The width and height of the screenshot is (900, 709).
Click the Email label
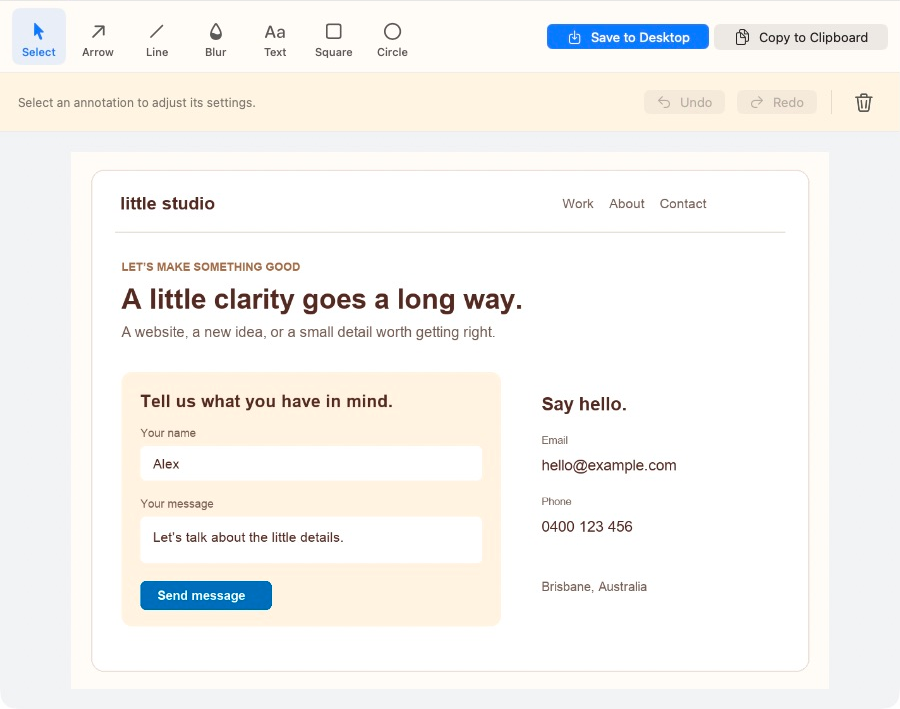tap(554, 440)
